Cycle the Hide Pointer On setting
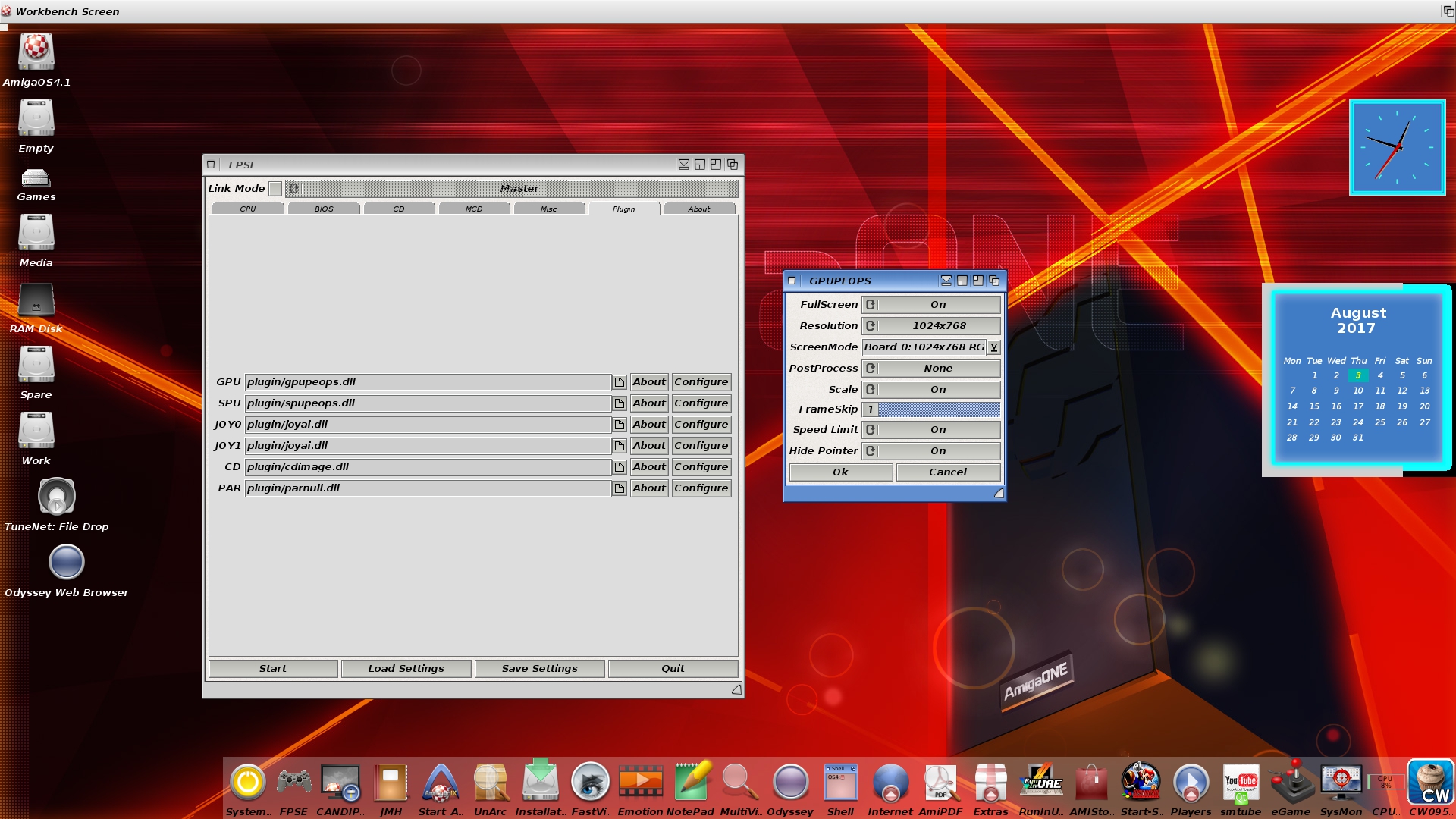The image size is (1456, 819). 931,451
